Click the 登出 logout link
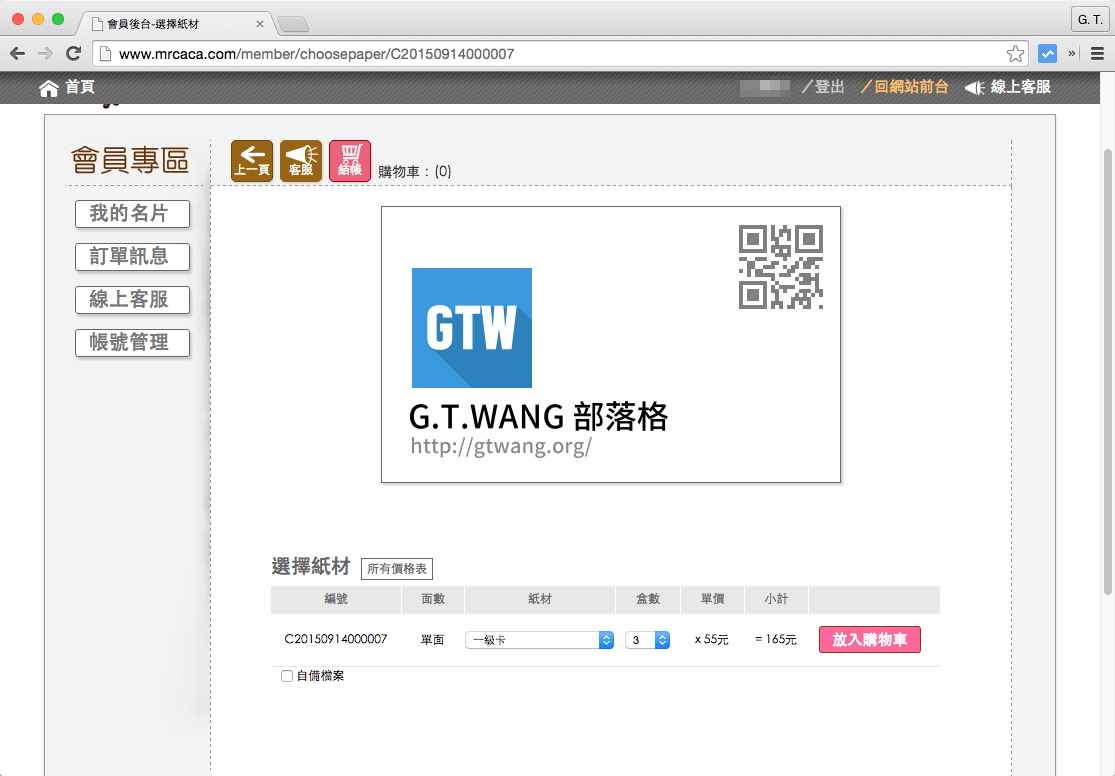This screenshot has height=776, width=1115. [x=829, y=88]
